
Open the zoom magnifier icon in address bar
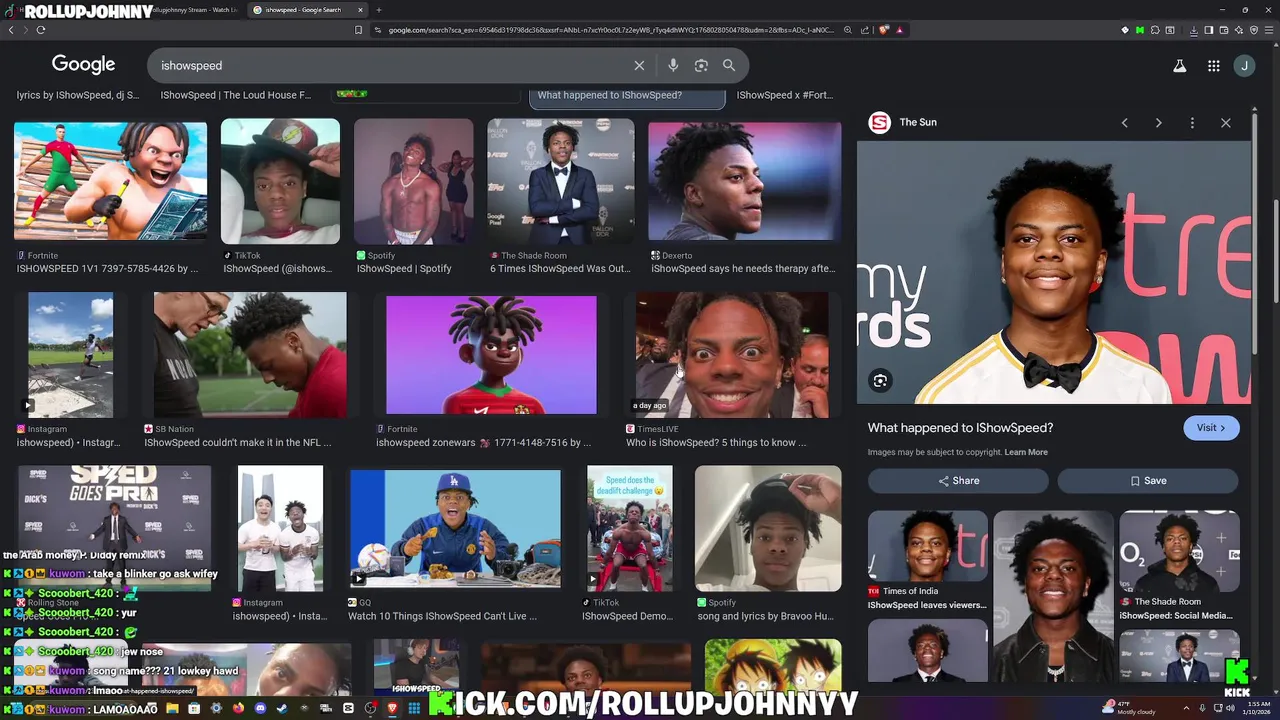click(x=848, y=30)
